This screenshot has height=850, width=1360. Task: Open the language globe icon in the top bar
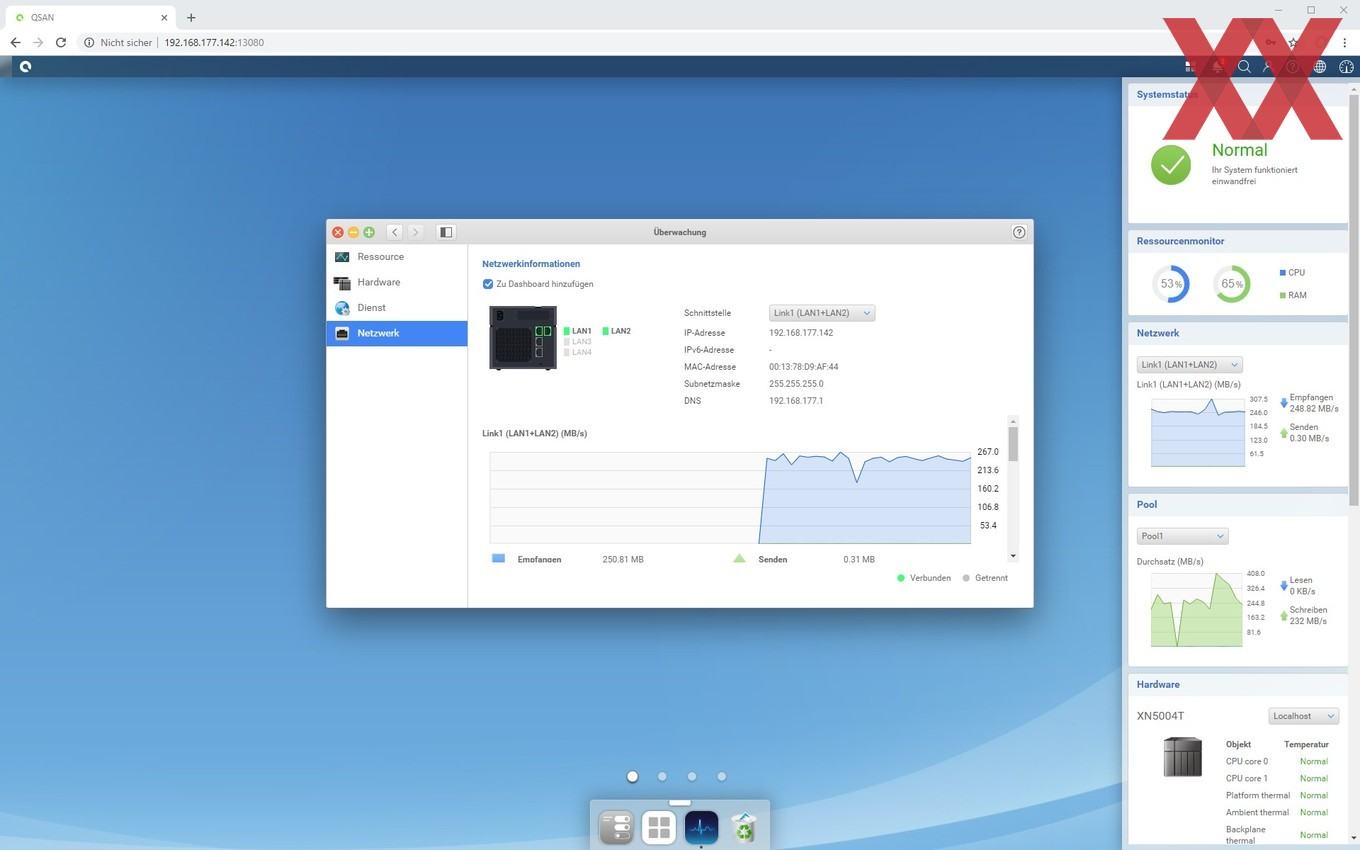pyautogui.click(x=1320, y=67)
